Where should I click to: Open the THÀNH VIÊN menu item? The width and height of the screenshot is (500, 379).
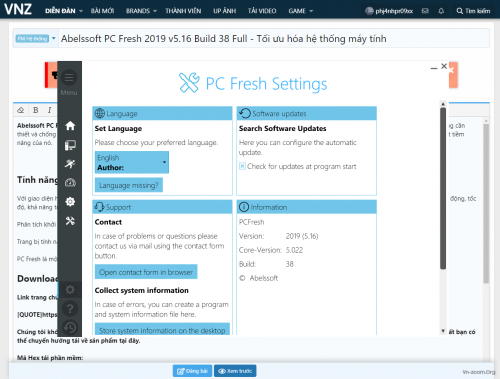[x=183, y=11]
